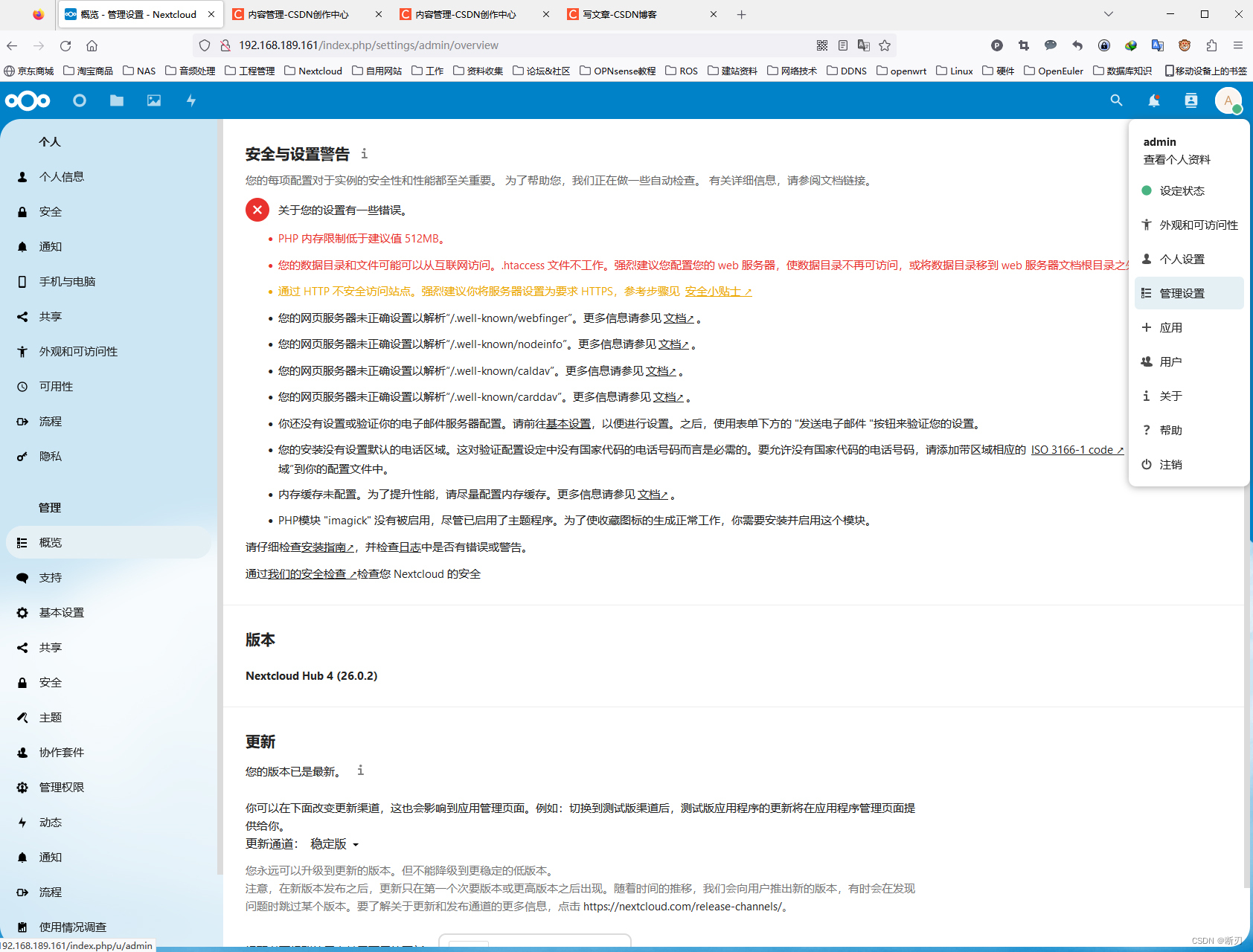This screenshot has height=952, width=1253.
Task: Open 主题 theme settings in admin sidebar
Action: [x=51, y=717]
